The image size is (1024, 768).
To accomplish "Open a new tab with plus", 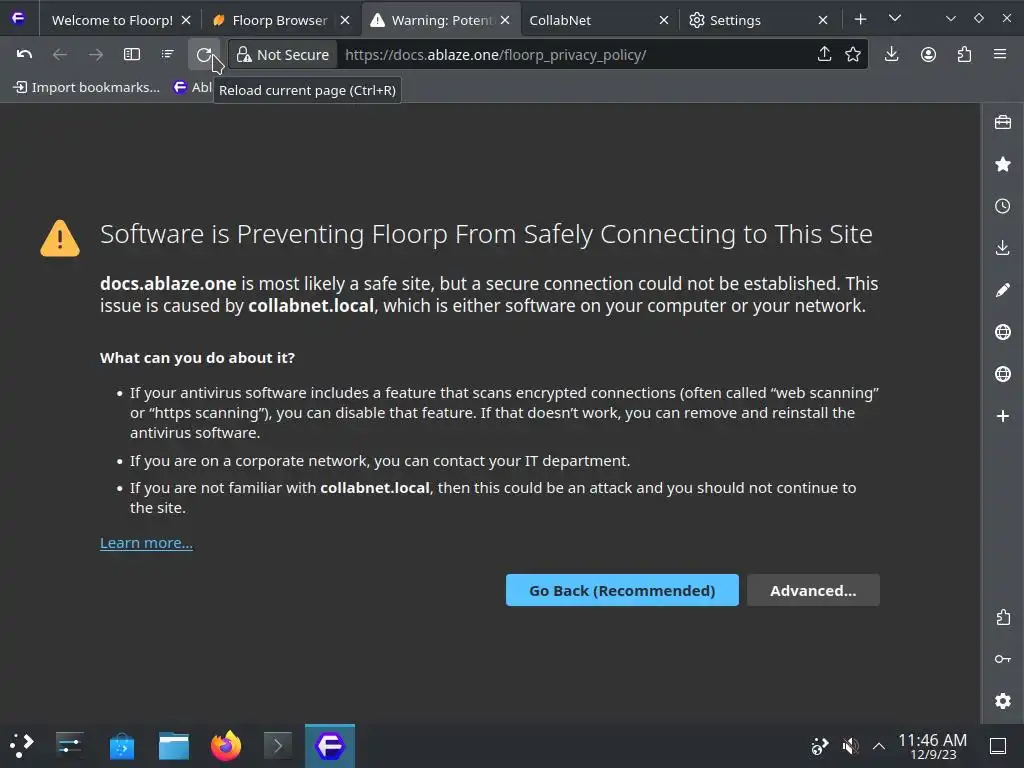I will (861, 20).
